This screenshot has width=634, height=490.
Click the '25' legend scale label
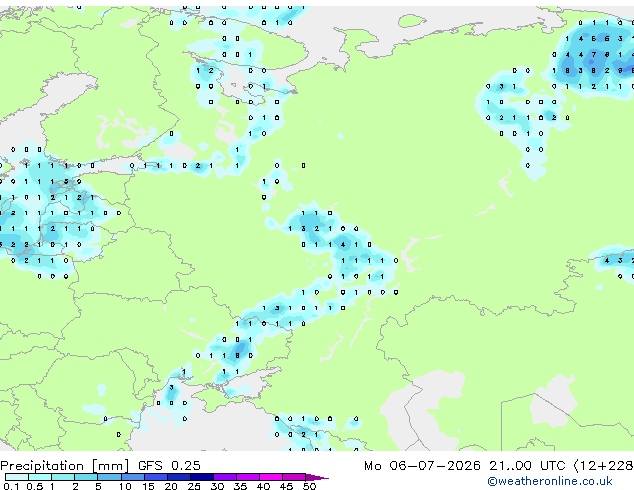pos(194,486)
